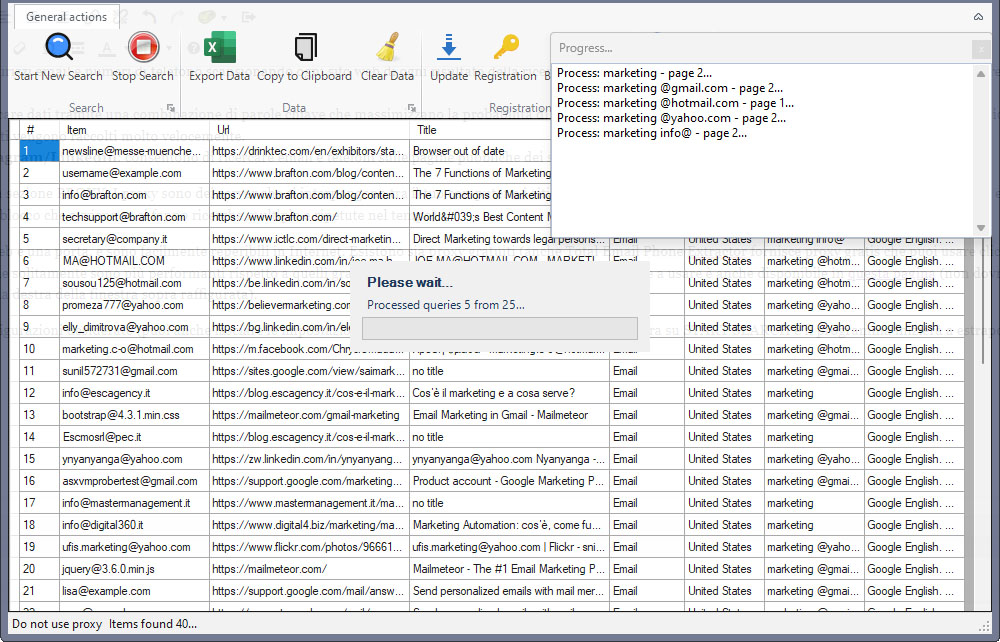Select the secretary@company.it item
This screenshot has width=1000, height=642.
[135, 239]
